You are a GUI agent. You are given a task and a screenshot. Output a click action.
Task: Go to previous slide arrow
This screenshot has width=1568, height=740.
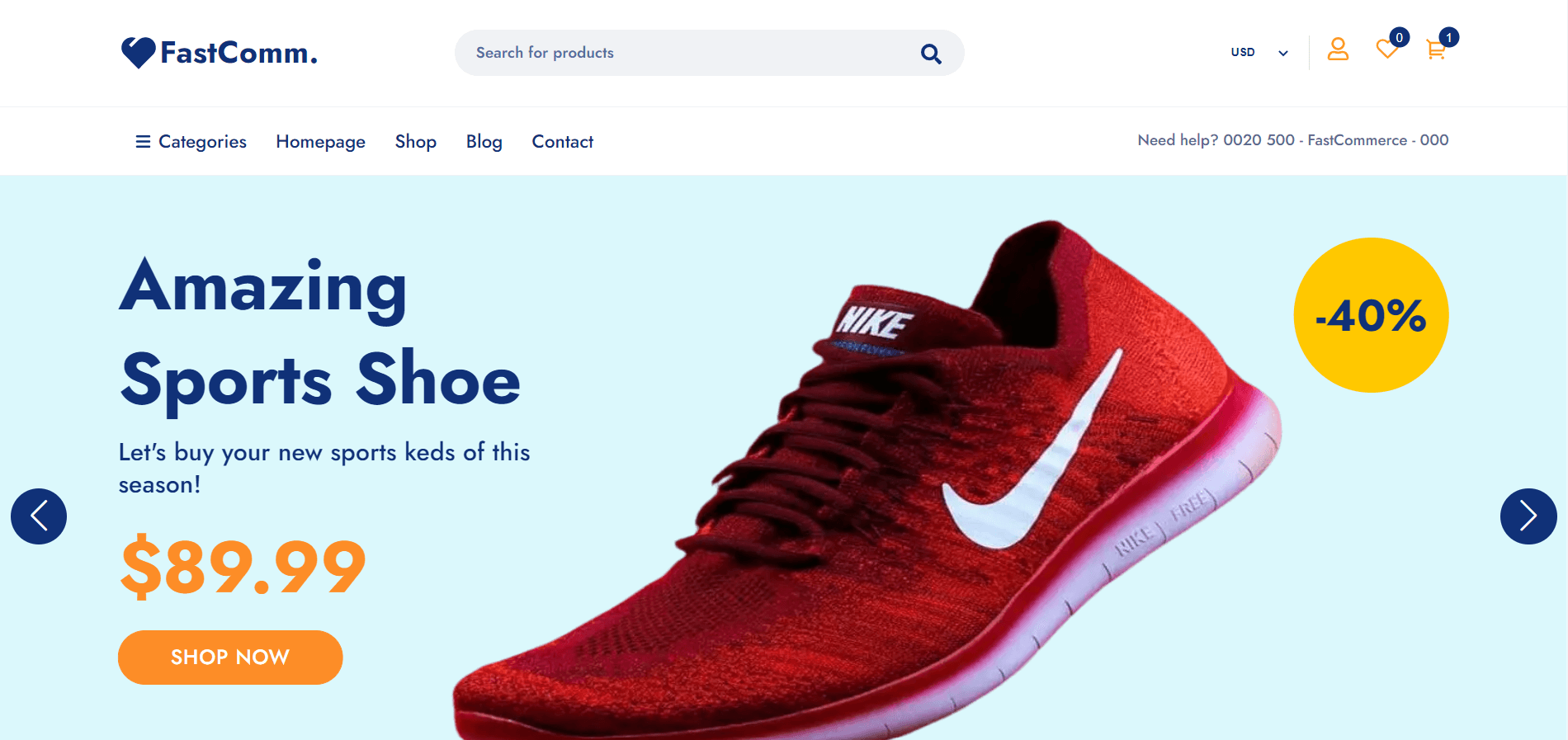pyautogui.click(x=39, y=516)
